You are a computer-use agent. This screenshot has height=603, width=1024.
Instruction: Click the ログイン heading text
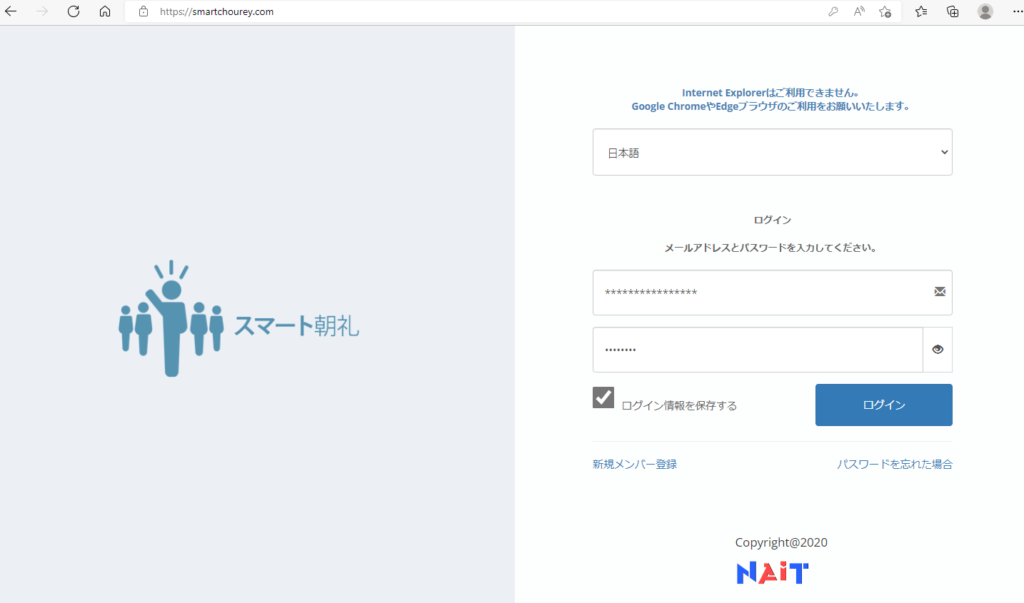pyautogui.click(x=773, y=220)
